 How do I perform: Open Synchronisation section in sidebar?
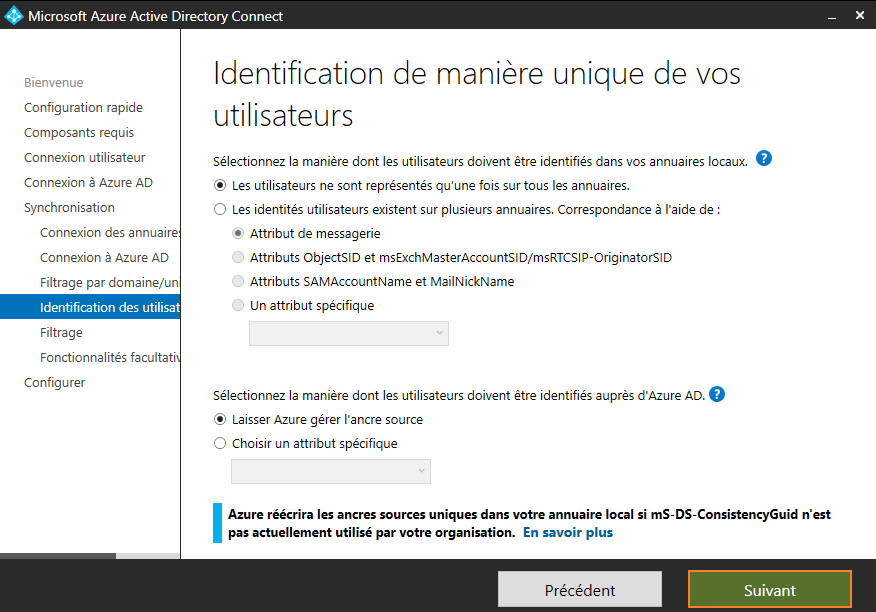69,208
